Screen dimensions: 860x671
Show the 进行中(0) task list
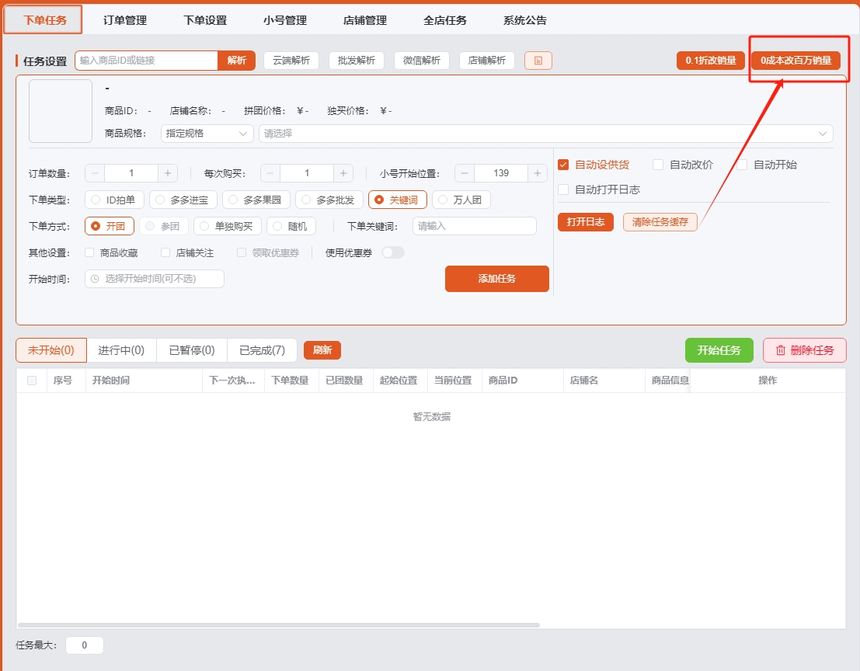(x=121, y=350)
